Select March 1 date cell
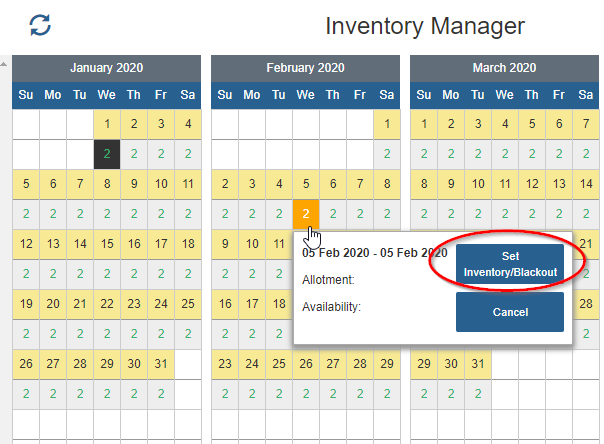The height and width of the screenshot is (444, 604). point(424,124)
